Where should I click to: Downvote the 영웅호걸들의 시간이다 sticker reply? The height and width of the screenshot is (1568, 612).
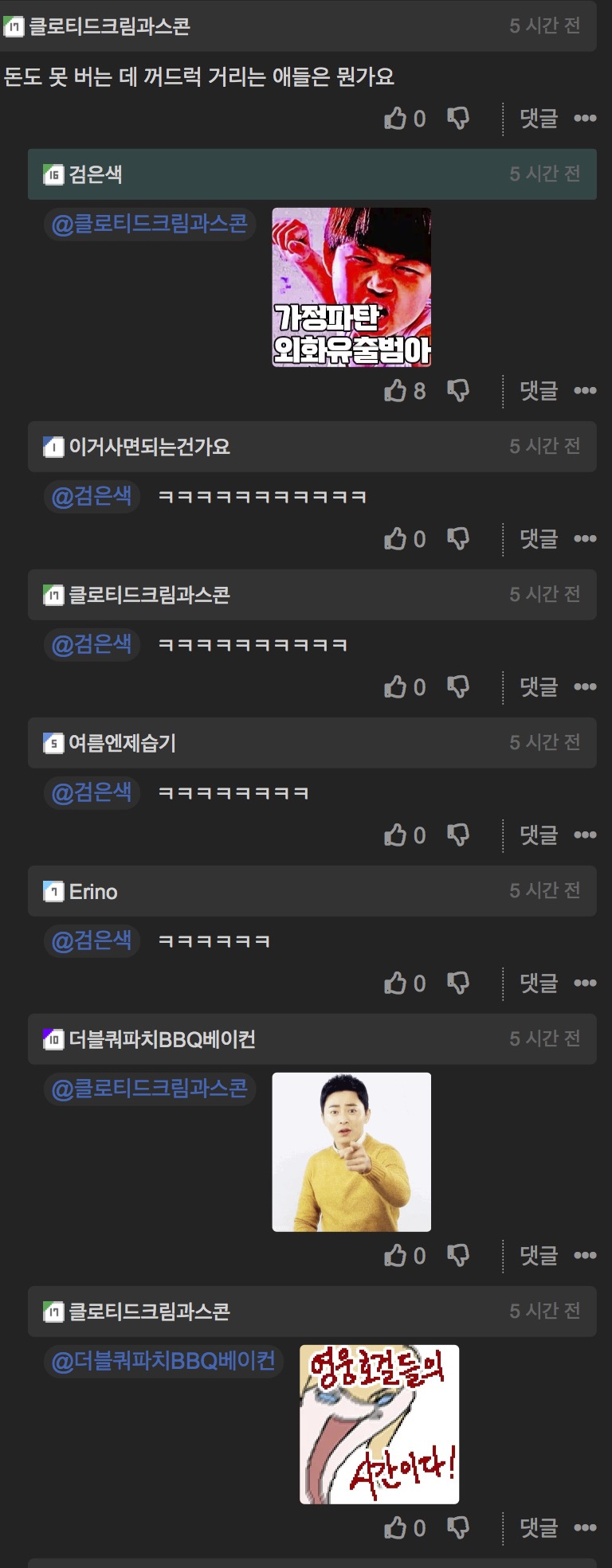coord(458,1527)
